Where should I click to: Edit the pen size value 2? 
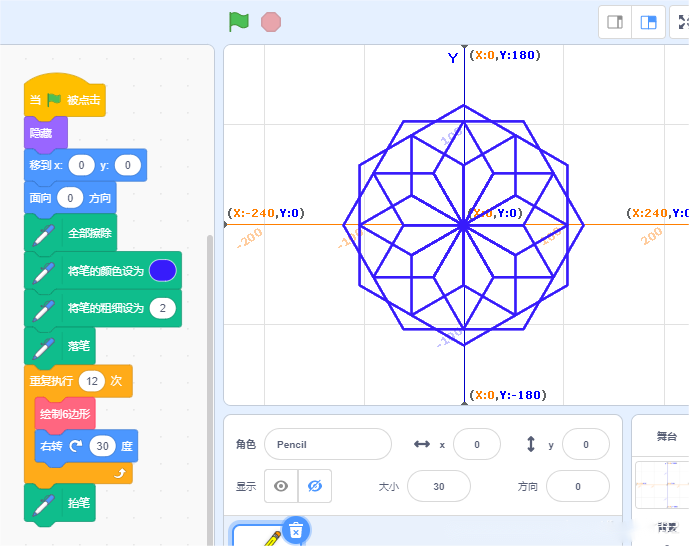coord(163,308)
